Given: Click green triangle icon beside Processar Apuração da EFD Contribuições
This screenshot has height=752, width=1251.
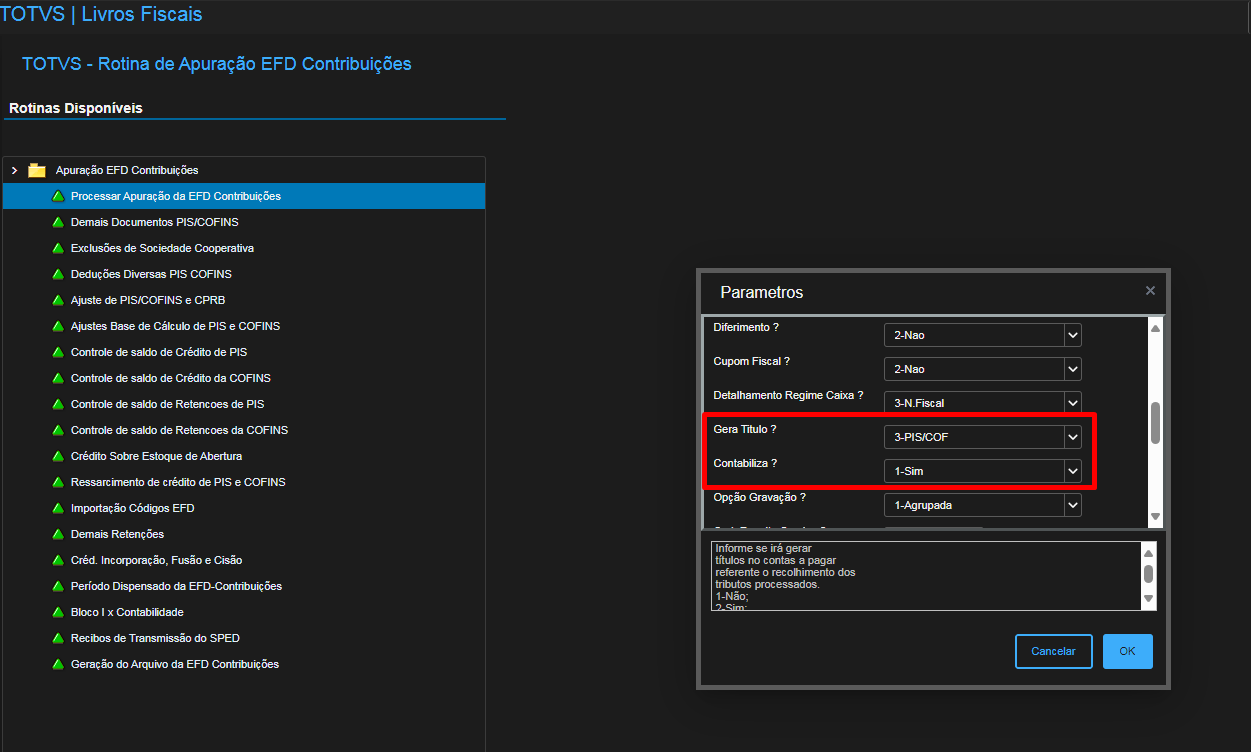Looking at the screenshot, I should [x=58, y=196].
